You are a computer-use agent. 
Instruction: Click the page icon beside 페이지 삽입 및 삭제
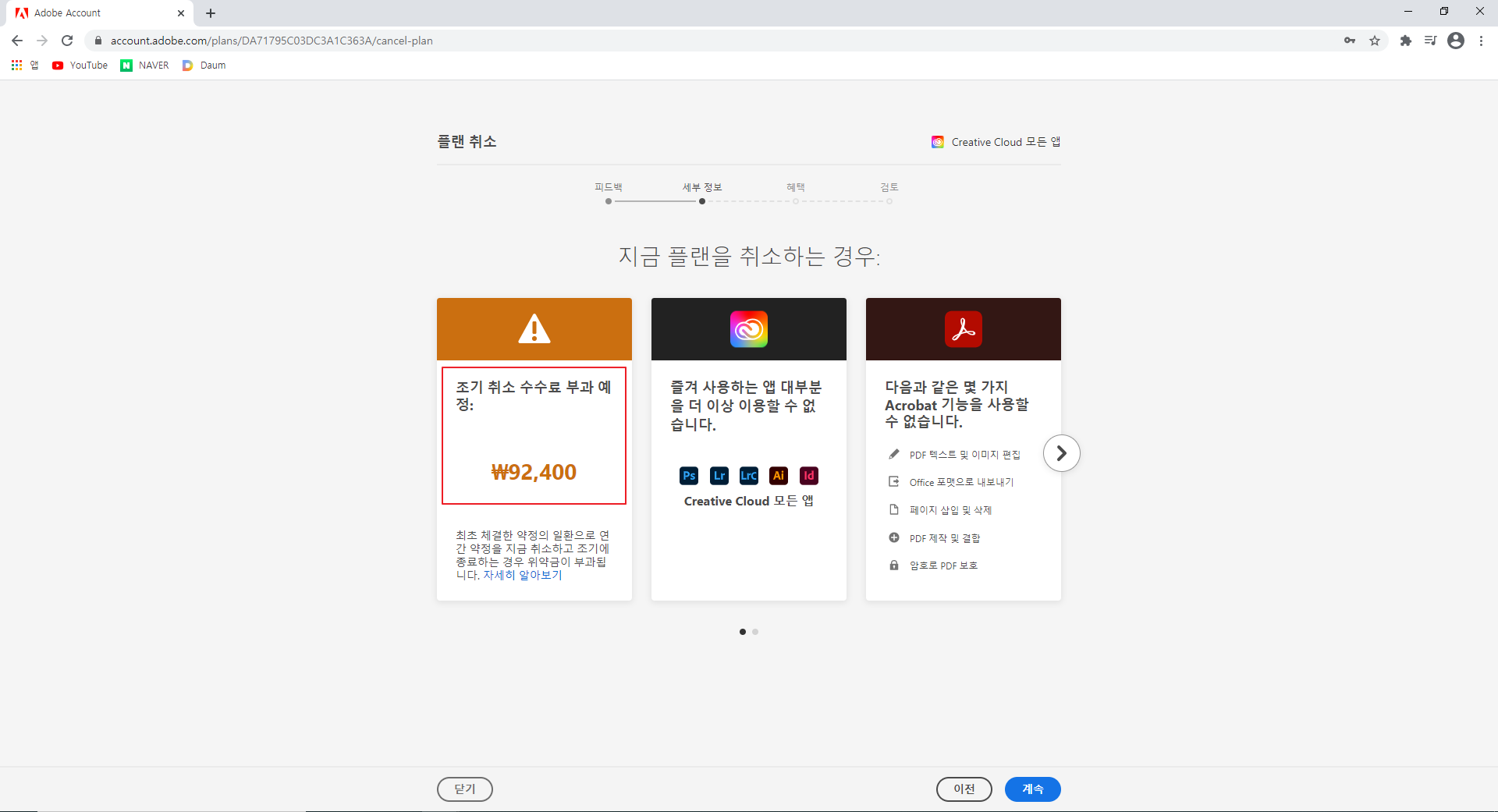click(x=894, y=509)
